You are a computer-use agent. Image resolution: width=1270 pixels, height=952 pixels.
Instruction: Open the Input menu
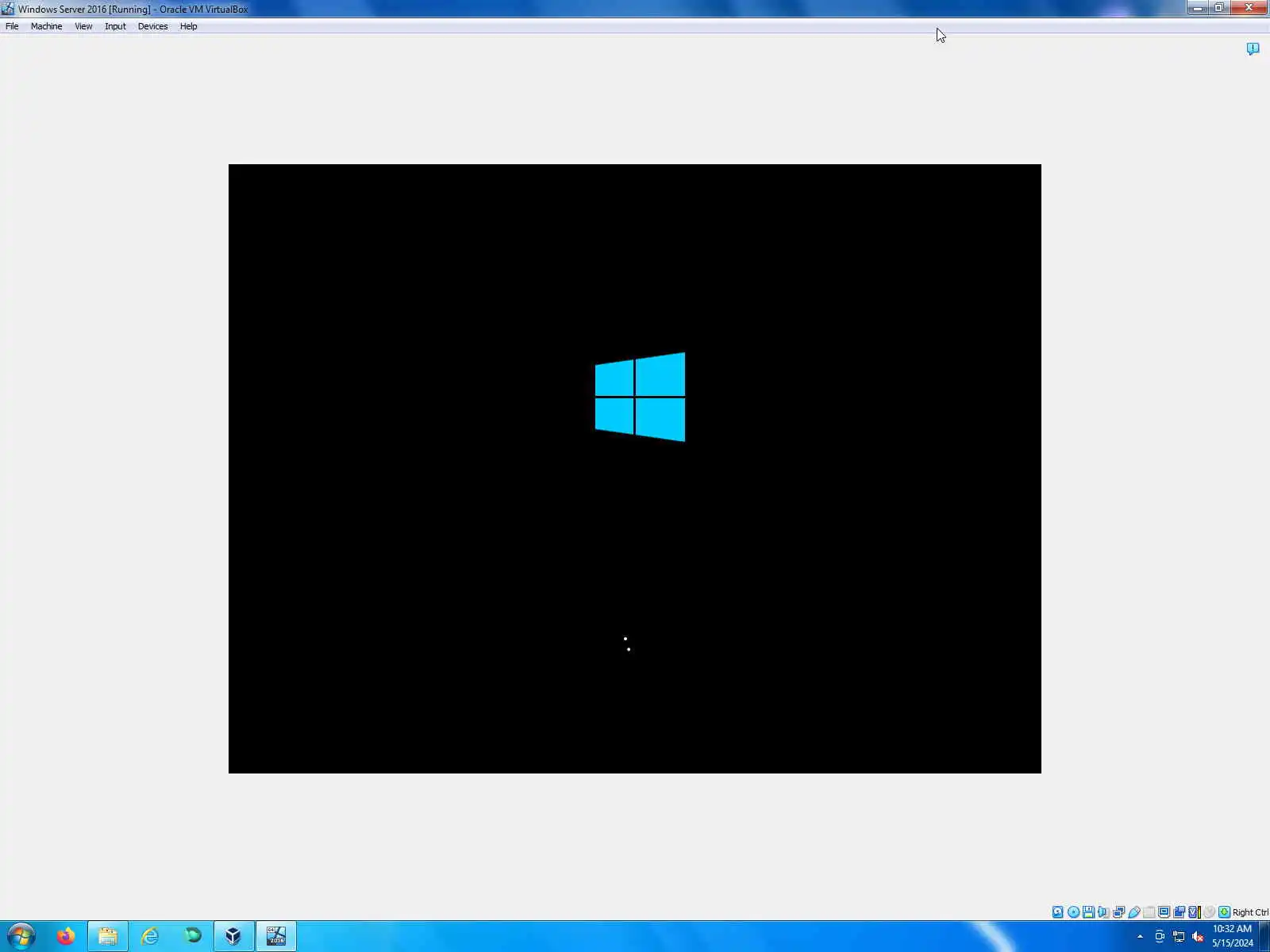115,26
